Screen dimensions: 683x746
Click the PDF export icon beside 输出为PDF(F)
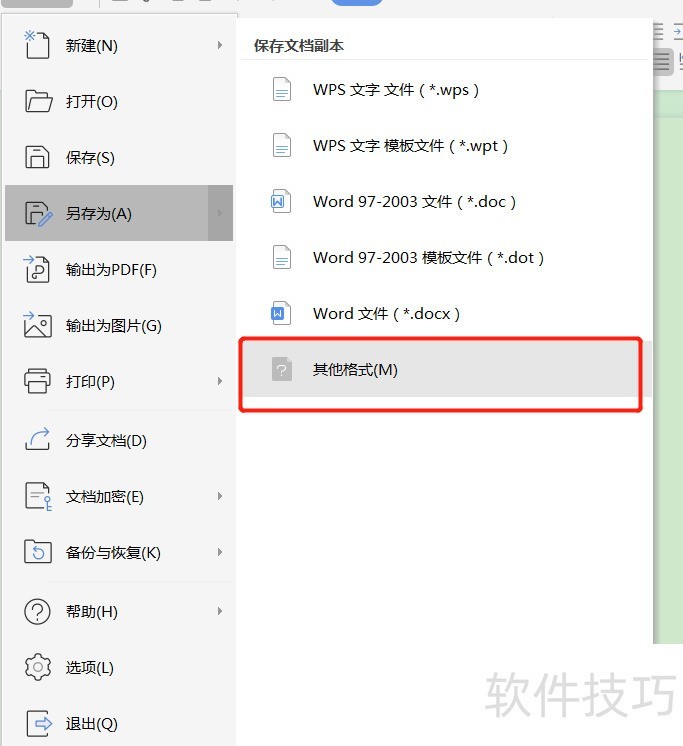pos(37,269)
